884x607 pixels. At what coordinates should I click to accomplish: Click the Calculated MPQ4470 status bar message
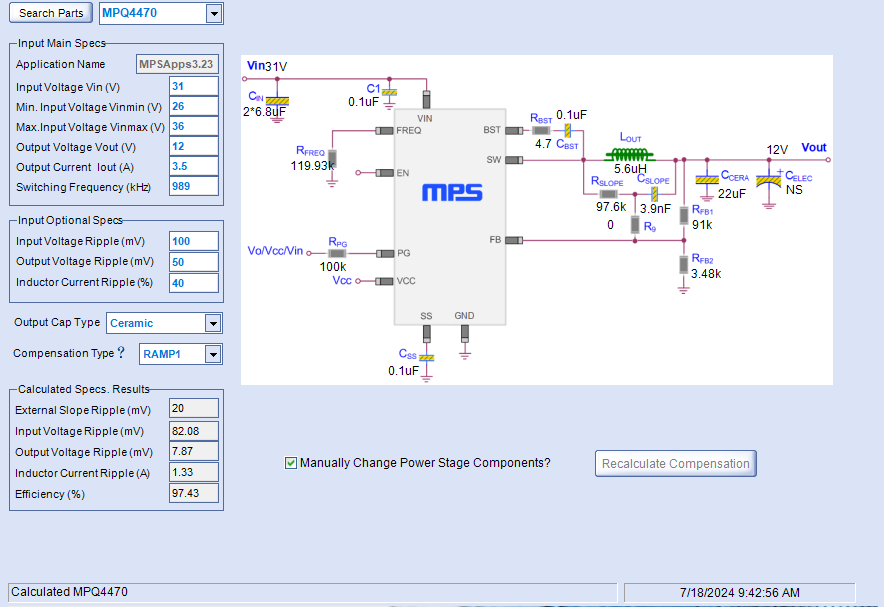click(x=69, y=592)
